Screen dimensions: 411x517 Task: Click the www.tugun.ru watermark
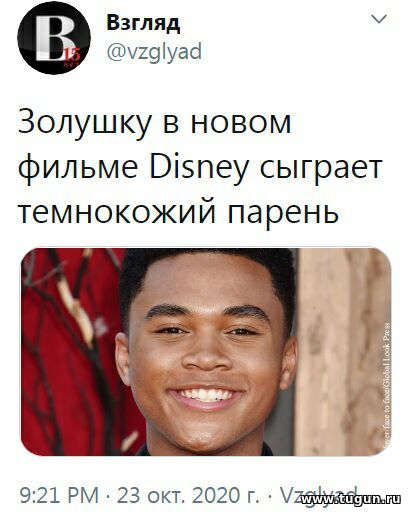[351, 499]
